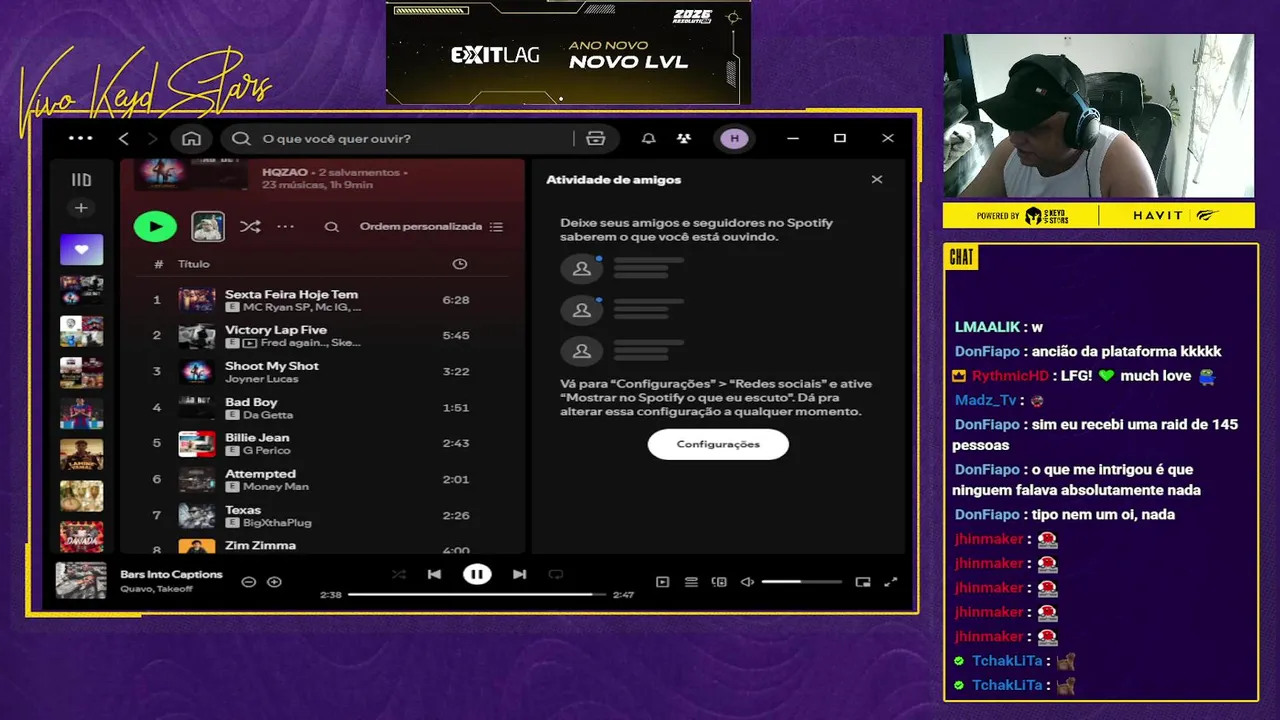Image resolution: width=1280 pixels, height=720 pixels.
Task: Open the mini player
Action: point(863,582)
